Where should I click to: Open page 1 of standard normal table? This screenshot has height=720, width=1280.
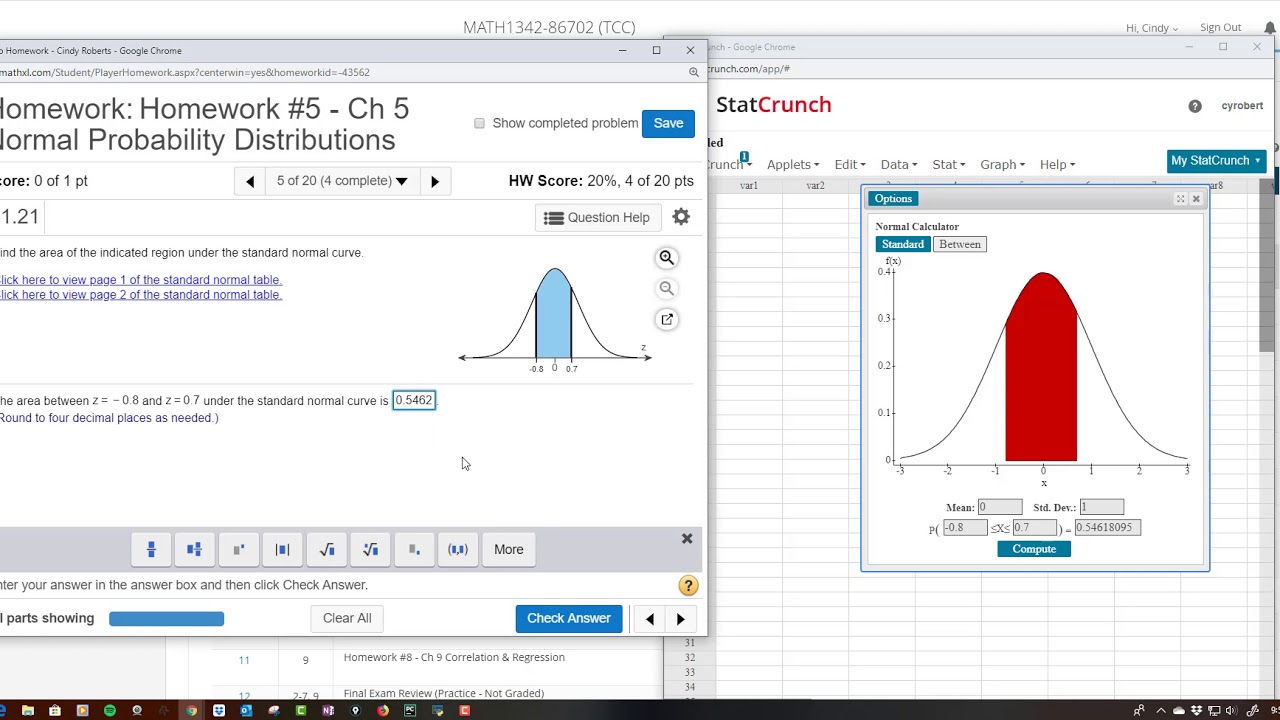coord(141,280)
